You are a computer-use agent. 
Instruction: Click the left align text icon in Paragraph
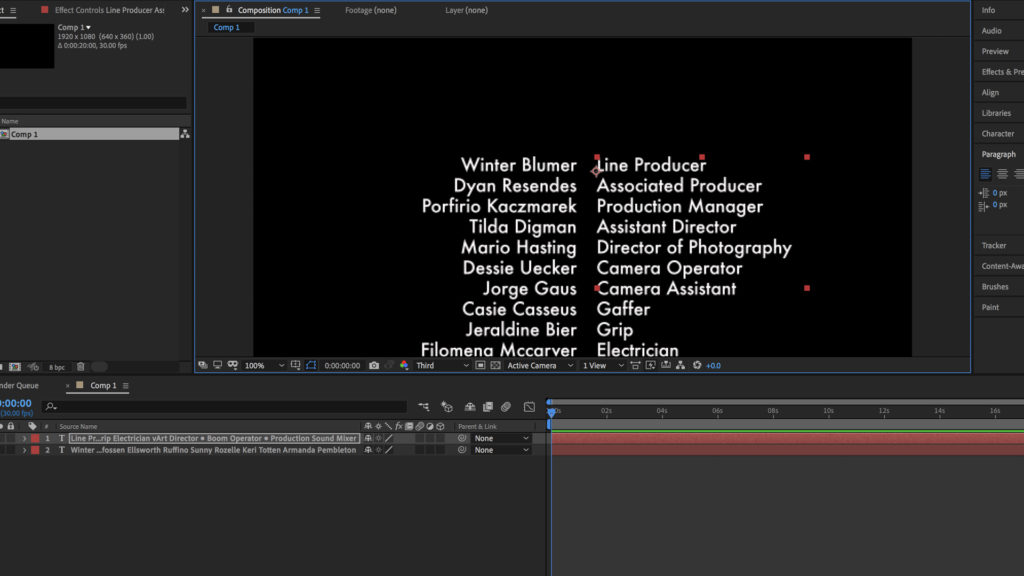pos(984,173)
